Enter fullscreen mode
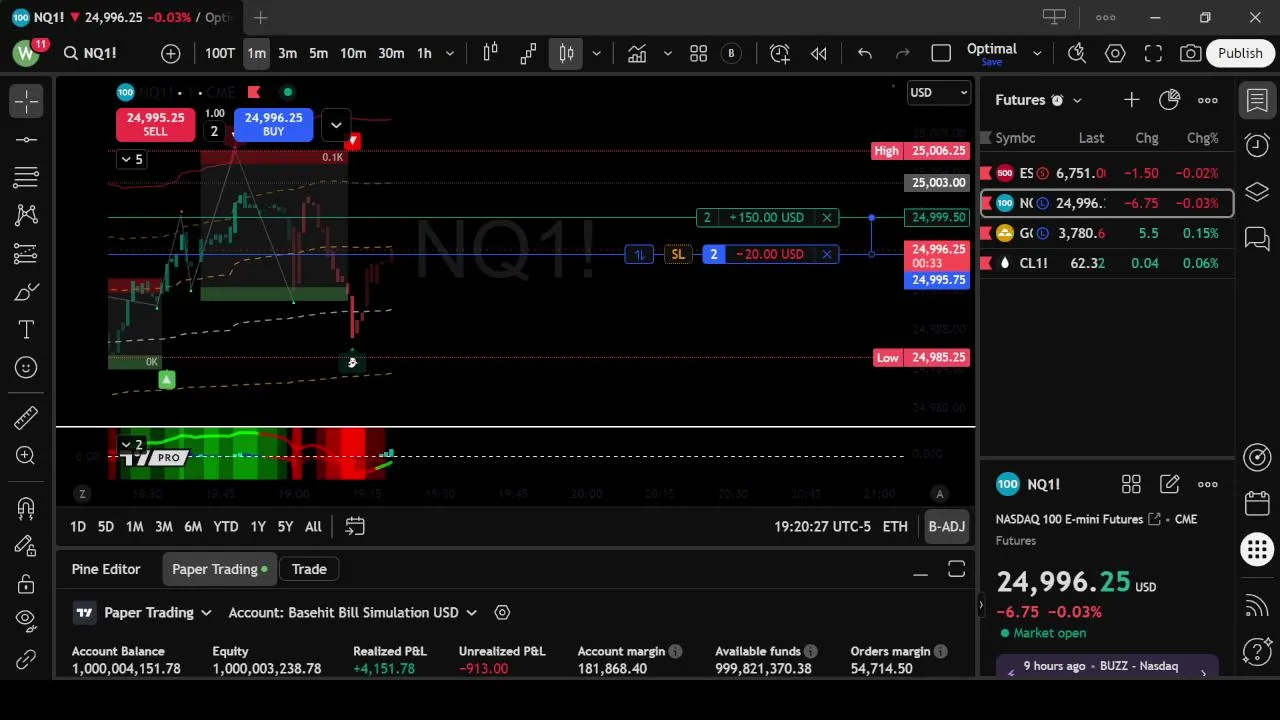The image size is (1280, 720). (1153, 53)
